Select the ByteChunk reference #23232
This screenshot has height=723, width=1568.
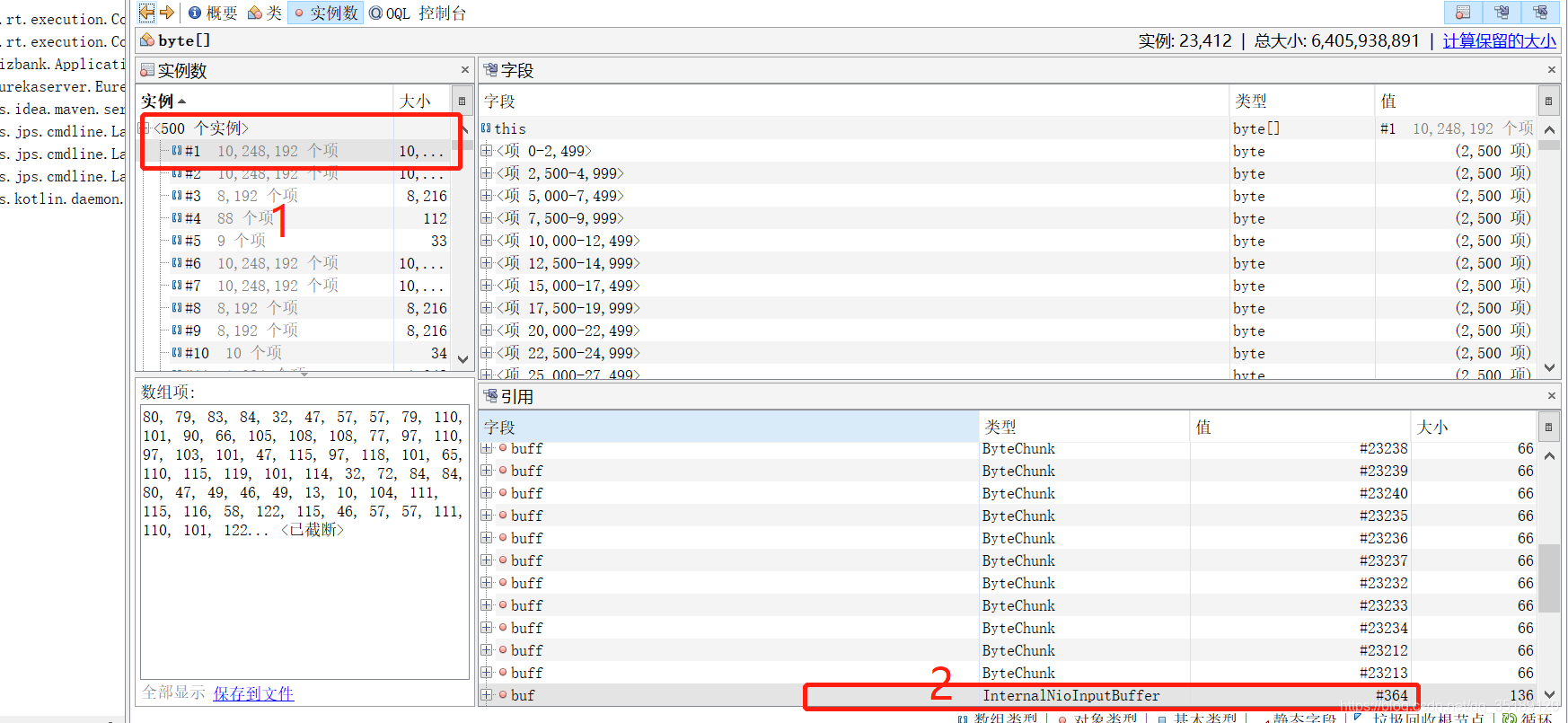tap(1009, 583)
